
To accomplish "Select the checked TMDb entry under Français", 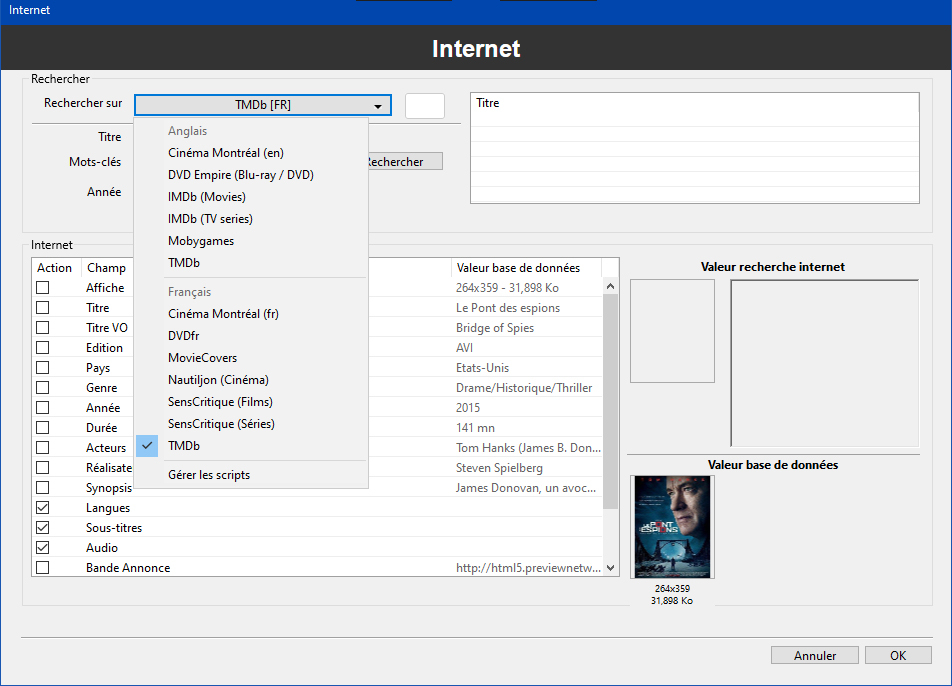I will (x=184, y=446).
